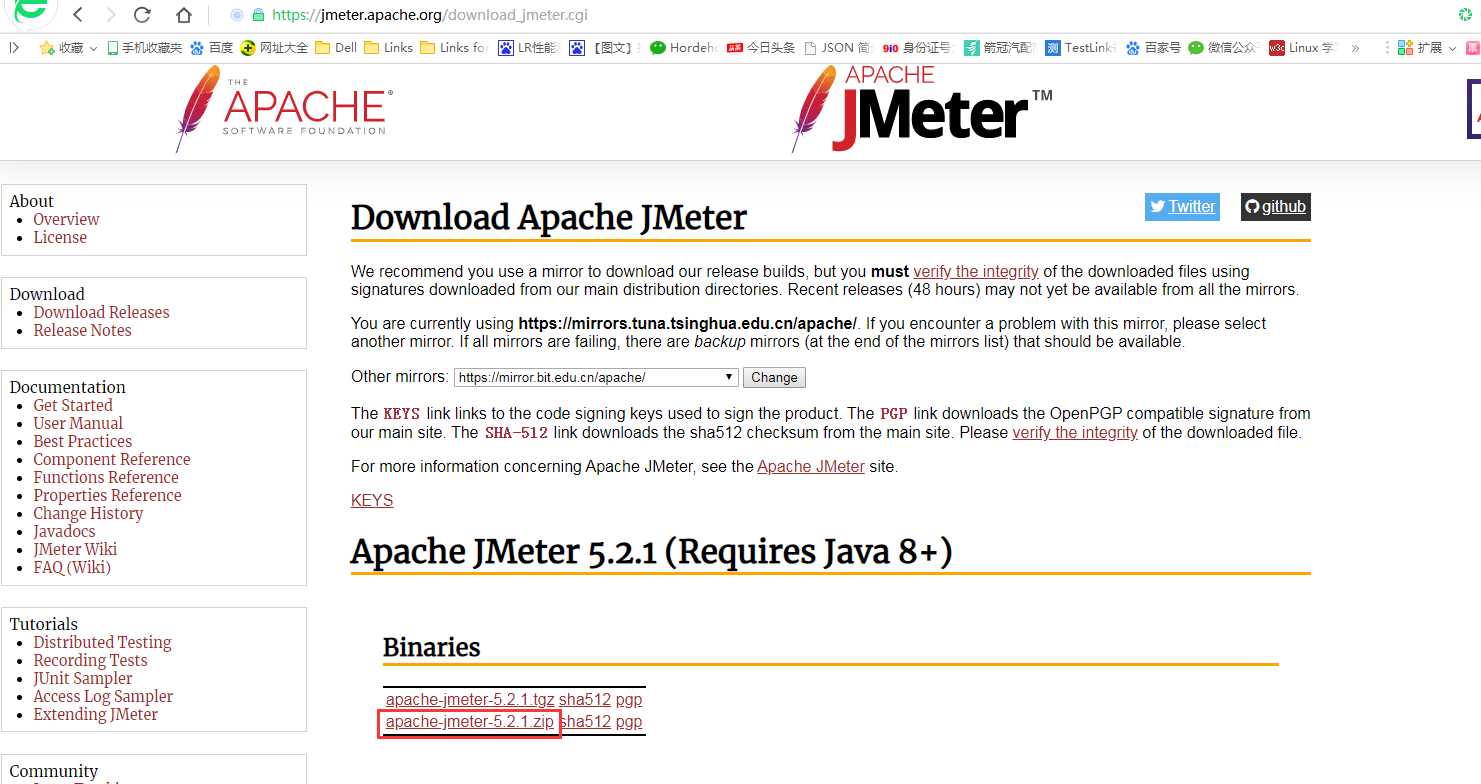Open the 扩展 extensions menu
This screenshot has width=1481, height=784.
tap(1427, 47)
